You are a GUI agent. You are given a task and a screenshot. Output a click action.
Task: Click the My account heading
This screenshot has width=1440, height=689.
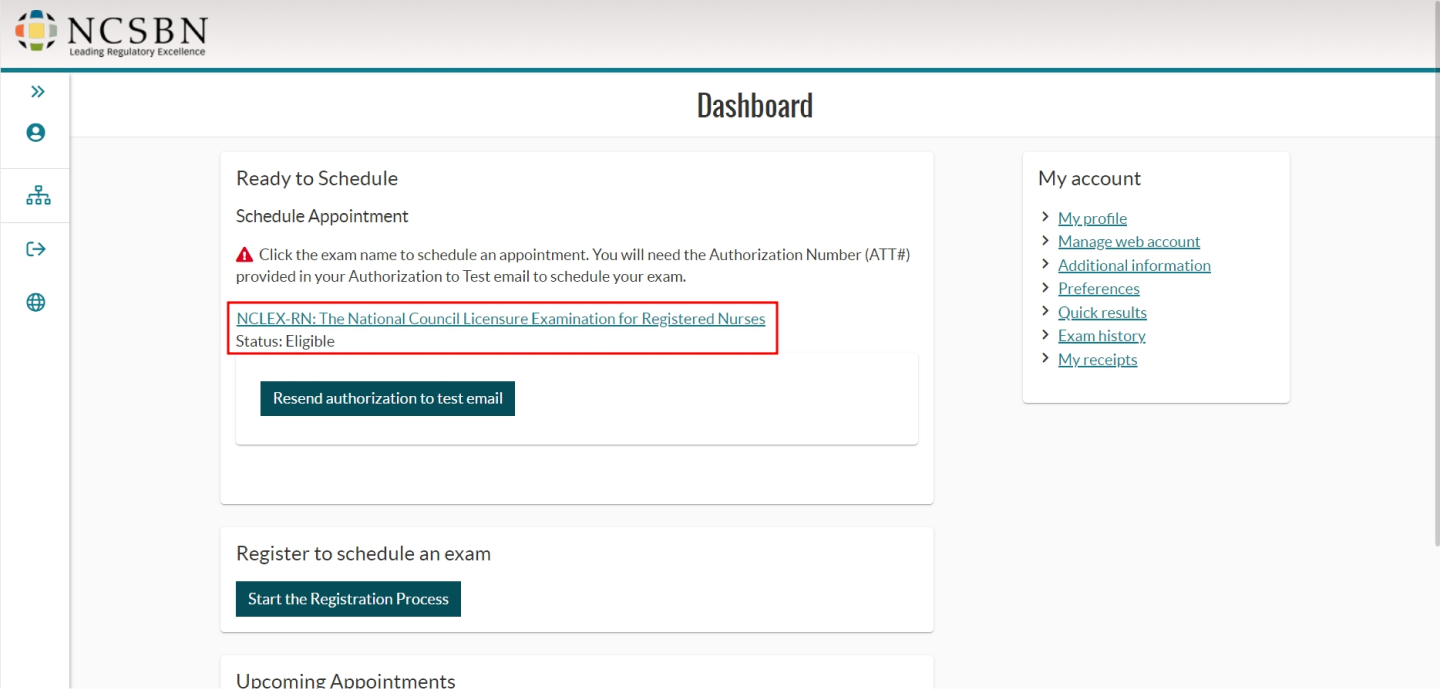coord(1089,179)
